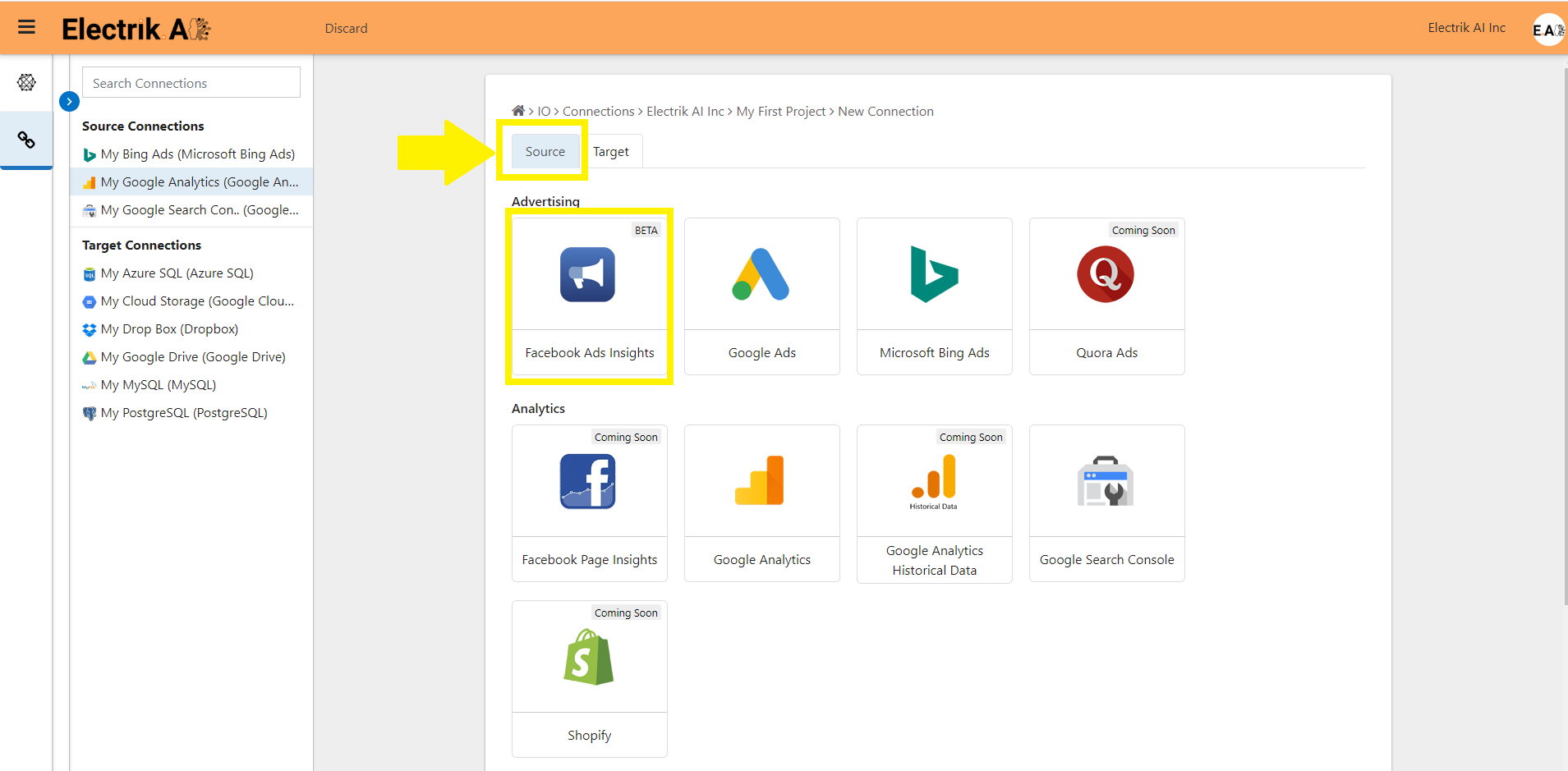Open the hamburger navigation menu

pyautogui.click(x=26, y=27)
